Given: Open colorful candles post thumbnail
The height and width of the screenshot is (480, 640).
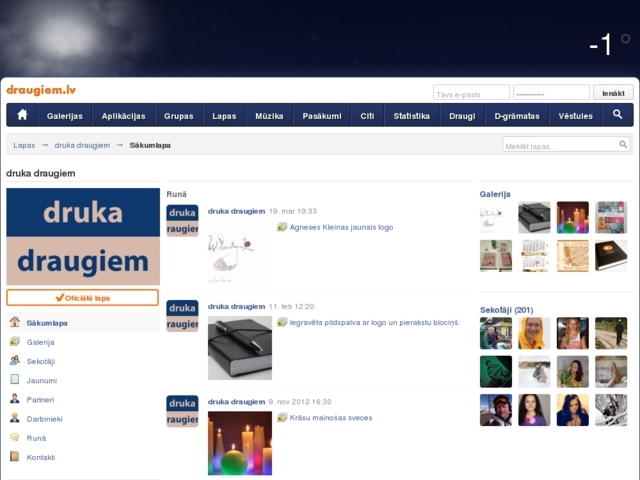Looking at the screenshot, I should (240, 443).
